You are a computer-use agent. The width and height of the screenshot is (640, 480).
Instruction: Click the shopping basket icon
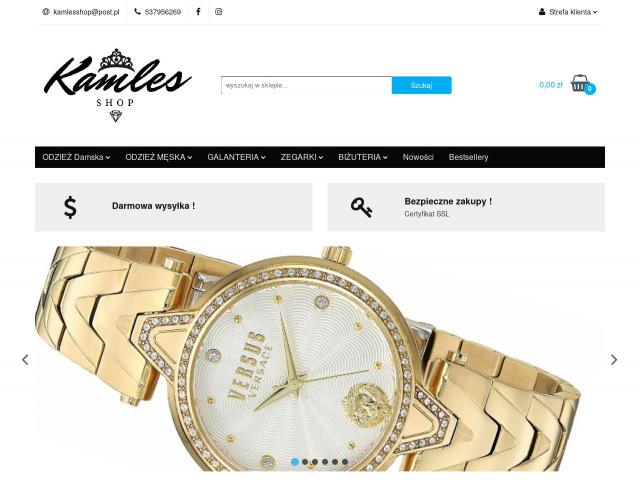coord(580,83)
